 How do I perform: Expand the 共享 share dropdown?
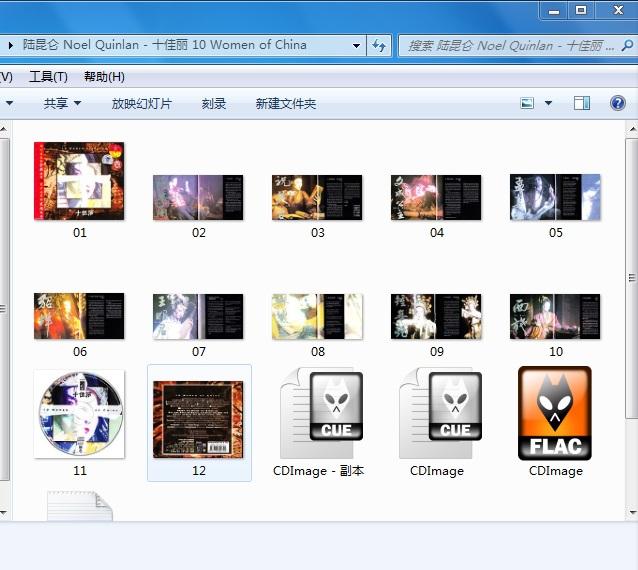pyautogui.click(x=77, y=103)
